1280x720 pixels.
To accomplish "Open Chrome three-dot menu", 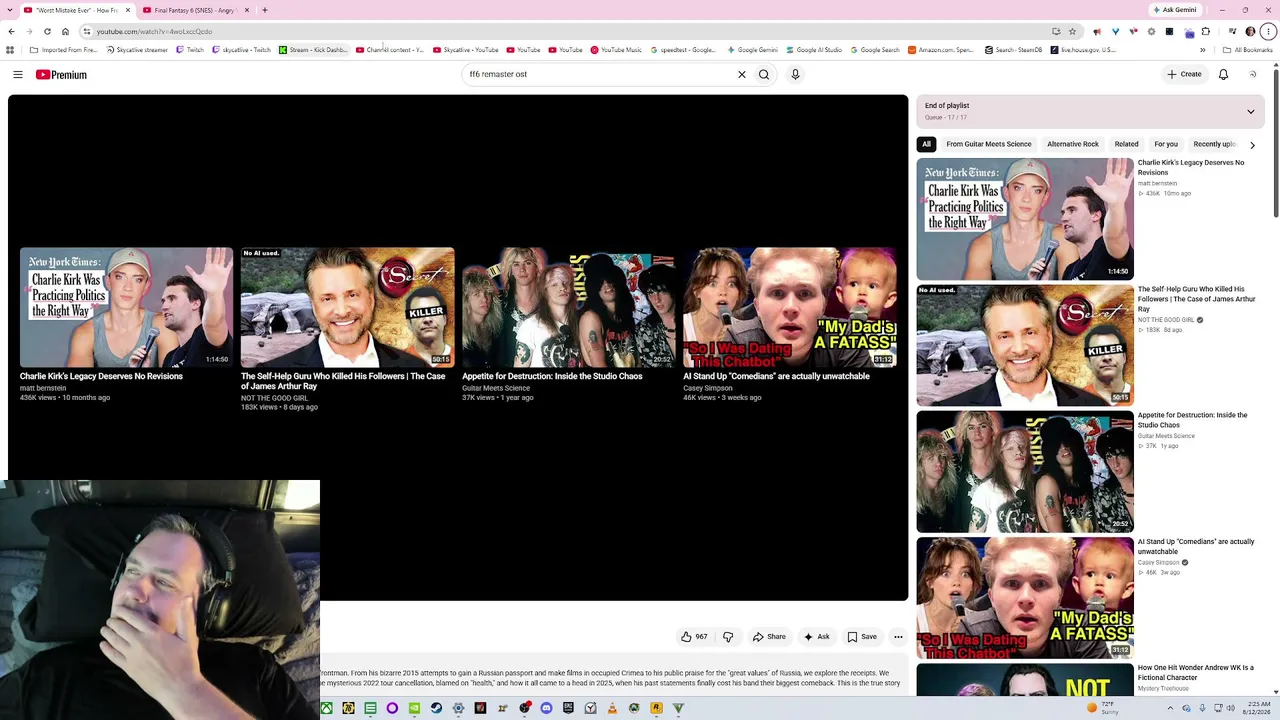I will point(1270,31).
